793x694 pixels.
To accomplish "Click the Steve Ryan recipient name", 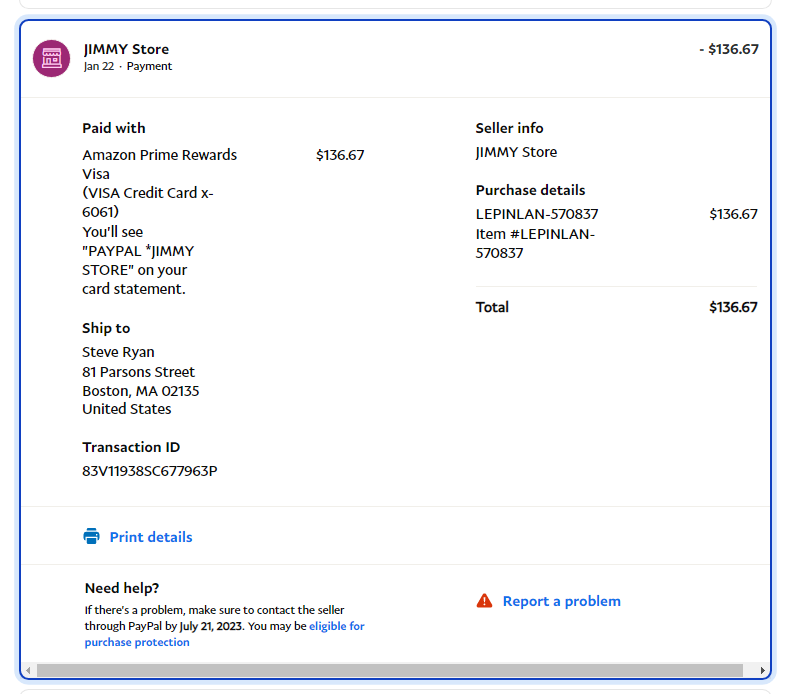I will (x=118, y=352).
